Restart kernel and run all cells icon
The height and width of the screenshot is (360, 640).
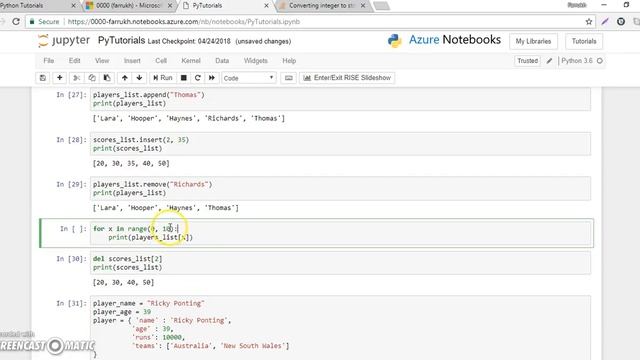212,78
